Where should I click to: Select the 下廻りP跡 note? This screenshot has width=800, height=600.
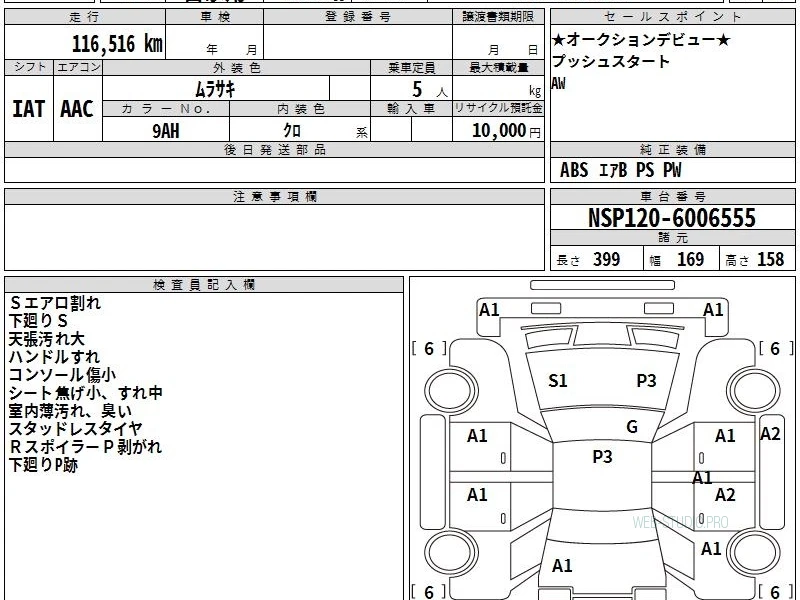tap(43, 465)
